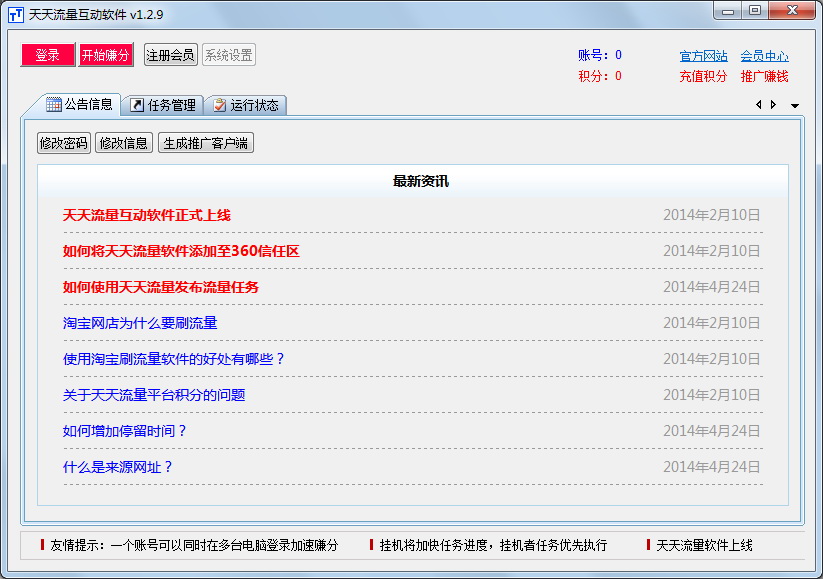The width and height of the screenshot is (823, 579).
Task: Click the 生成推广客户端 button
Action: tap(206, 143)
